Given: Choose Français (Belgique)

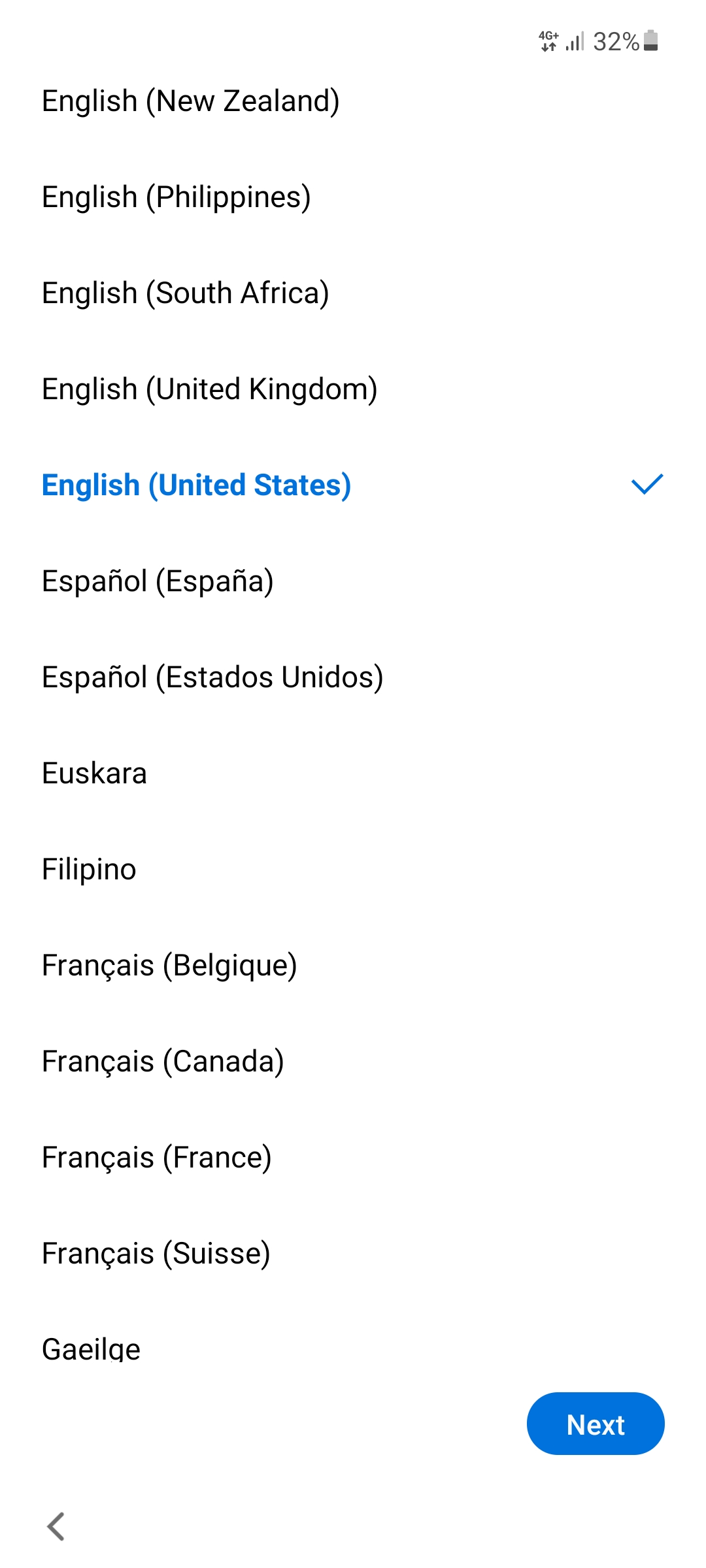Looking at the screenshot, I should click(x=353, y=966).
